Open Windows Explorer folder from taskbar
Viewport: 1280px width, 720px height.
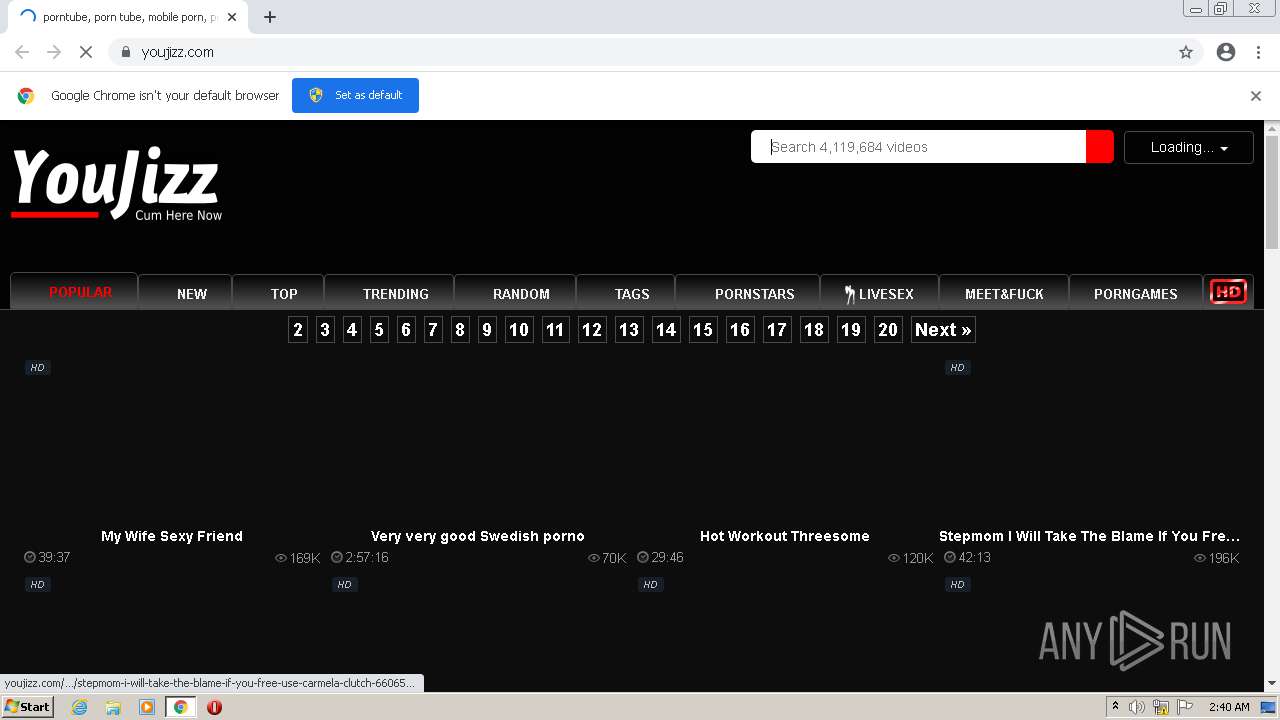point(113,707)
